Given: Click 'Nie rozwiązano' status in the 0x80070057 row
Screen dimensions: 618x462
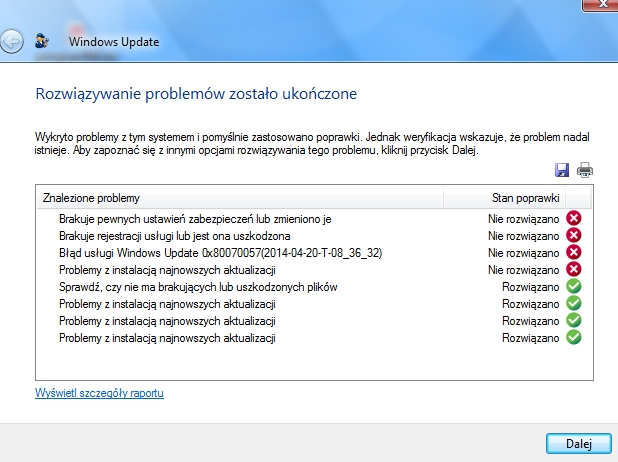Looking at the screenshot, I should pyautogui.click(x=523, y=253).
